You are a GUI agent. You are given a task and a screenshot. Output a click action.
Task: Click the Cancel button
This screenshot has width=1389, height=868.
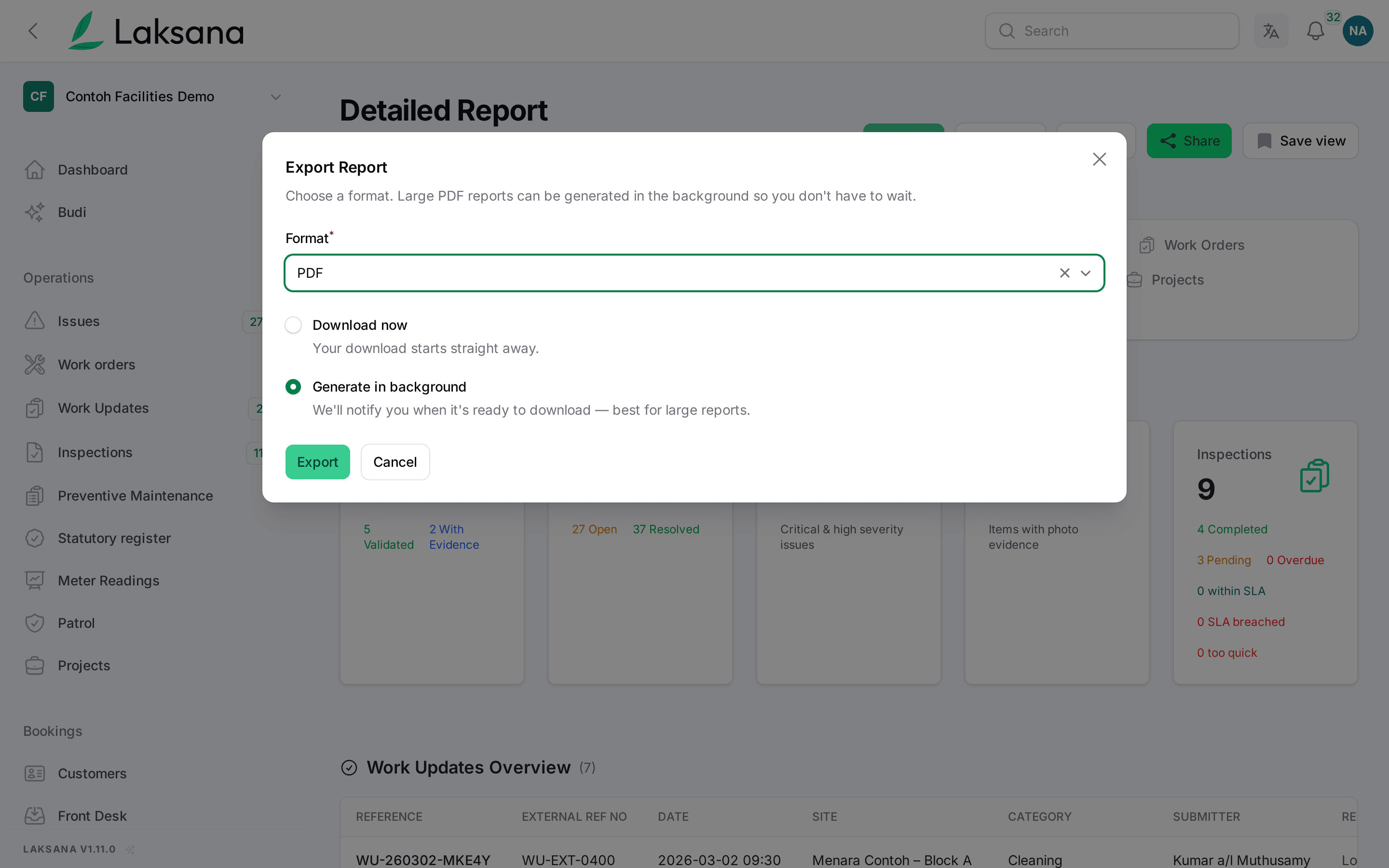395,462
